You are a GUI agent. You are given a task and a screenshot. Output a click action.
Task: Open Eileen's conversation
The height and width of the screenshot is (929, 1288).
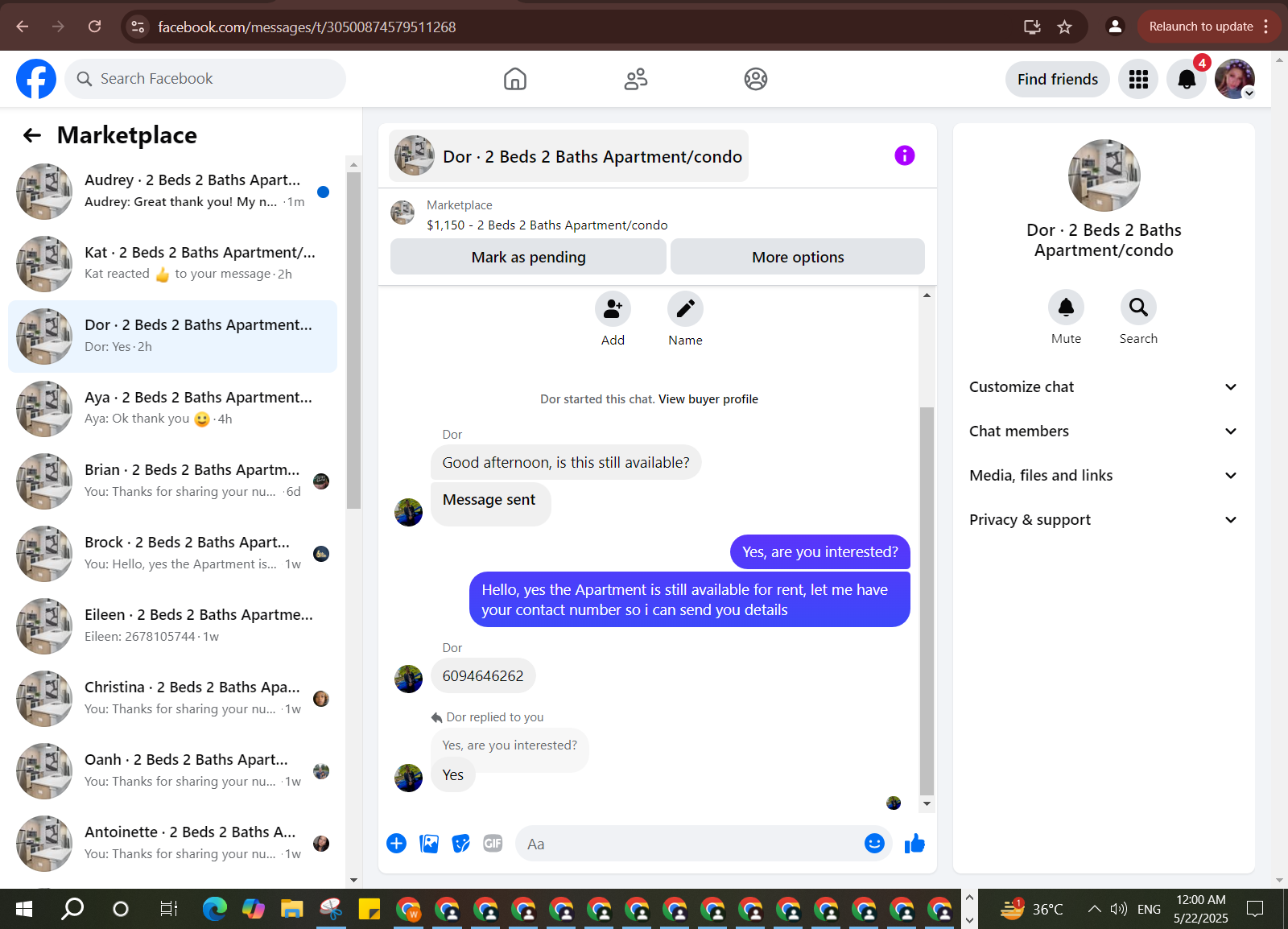click(172, 626)
